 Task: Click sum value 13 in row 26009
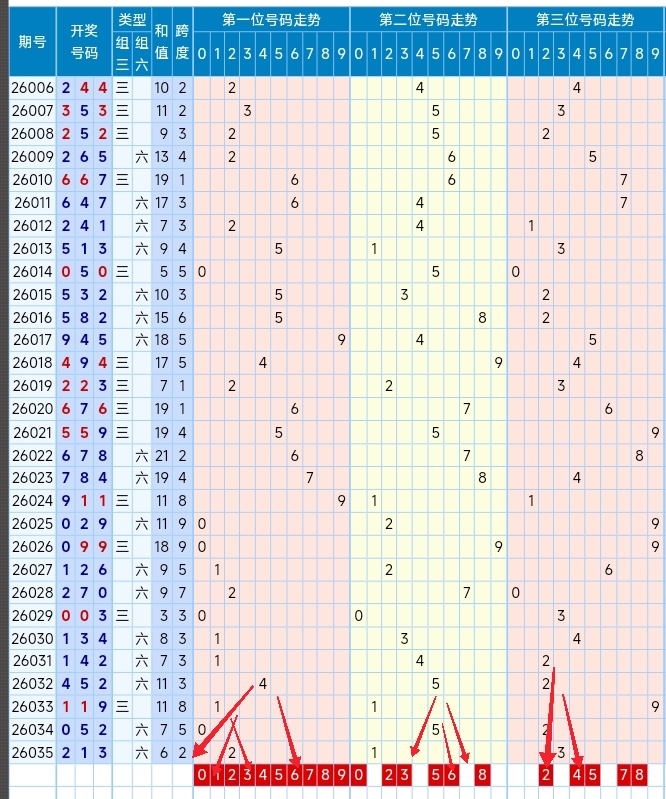162,157
